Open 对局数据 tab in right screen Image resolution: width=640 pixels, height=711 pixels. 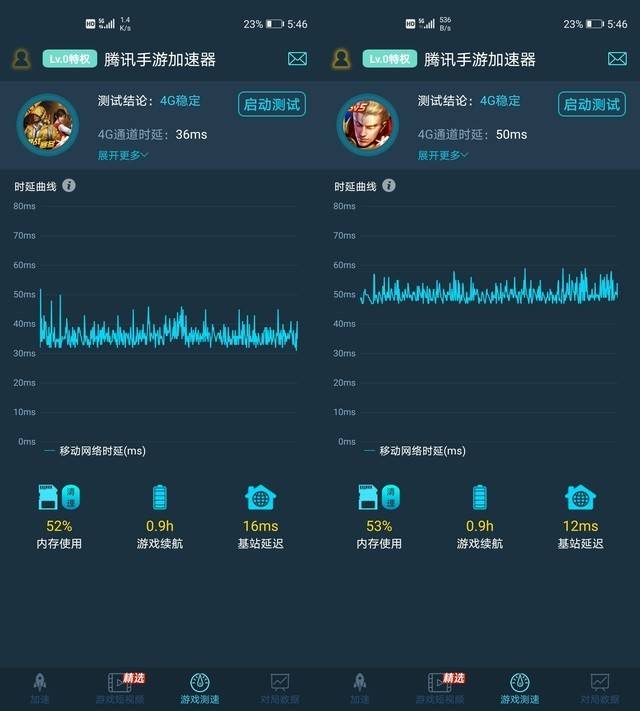point(600,688)
